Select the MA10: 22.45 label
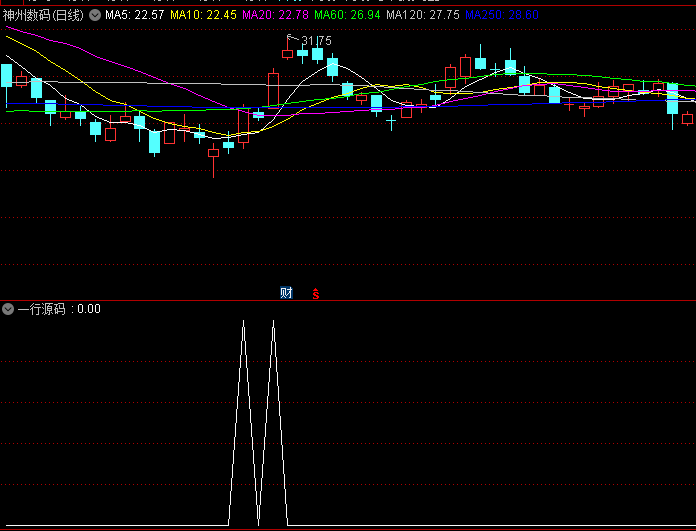 tap(203, 16)
